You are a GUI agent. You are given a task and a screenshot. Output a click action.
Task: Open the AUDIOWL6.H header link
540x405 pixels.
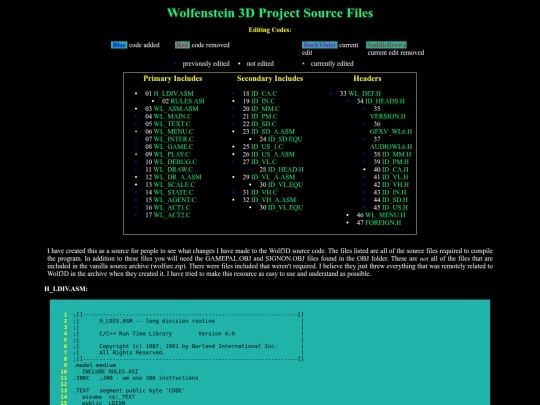[391, 147]
